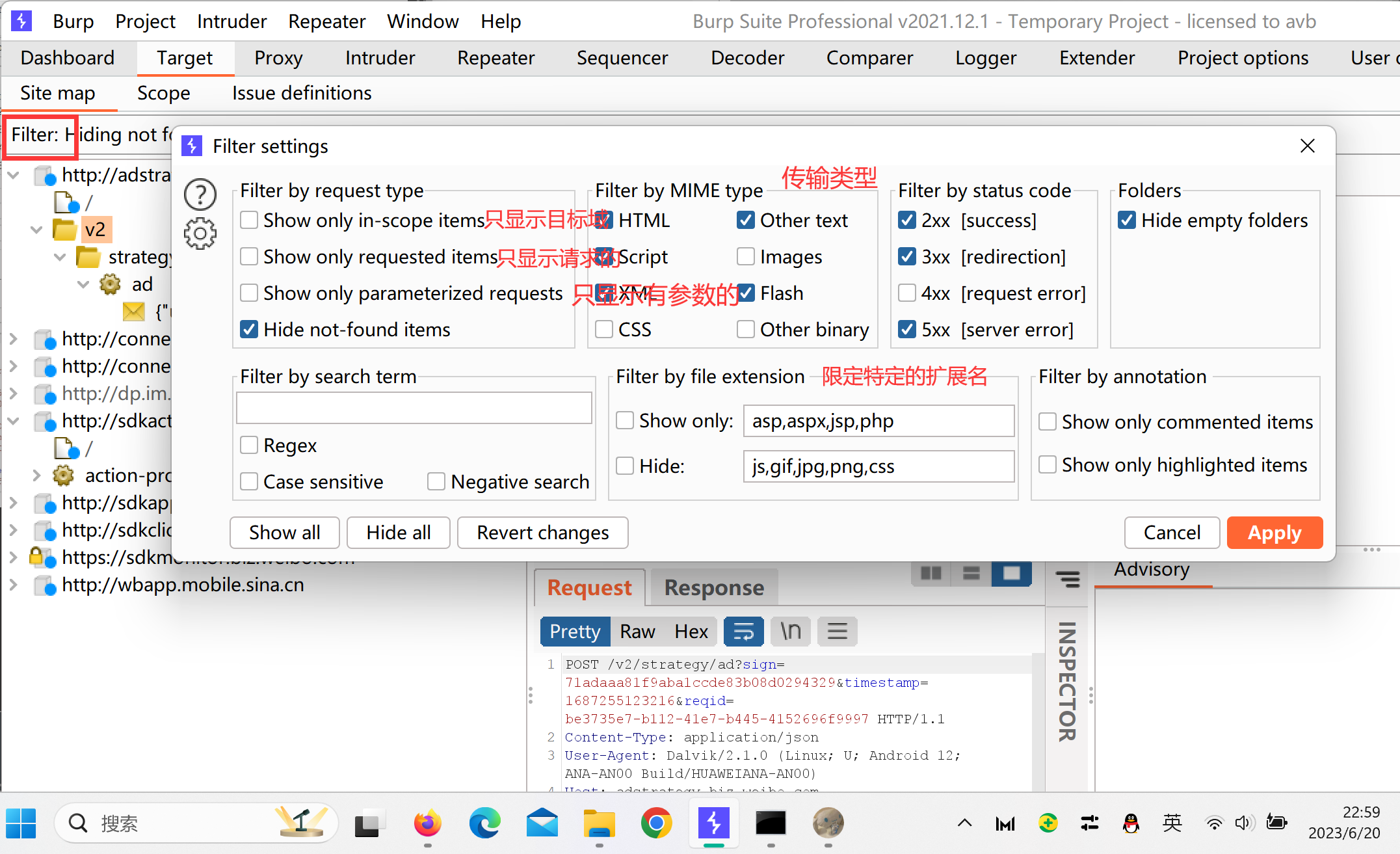
Task: Toggle word wrap icon in request editor
Action: [x=743, y=632]
